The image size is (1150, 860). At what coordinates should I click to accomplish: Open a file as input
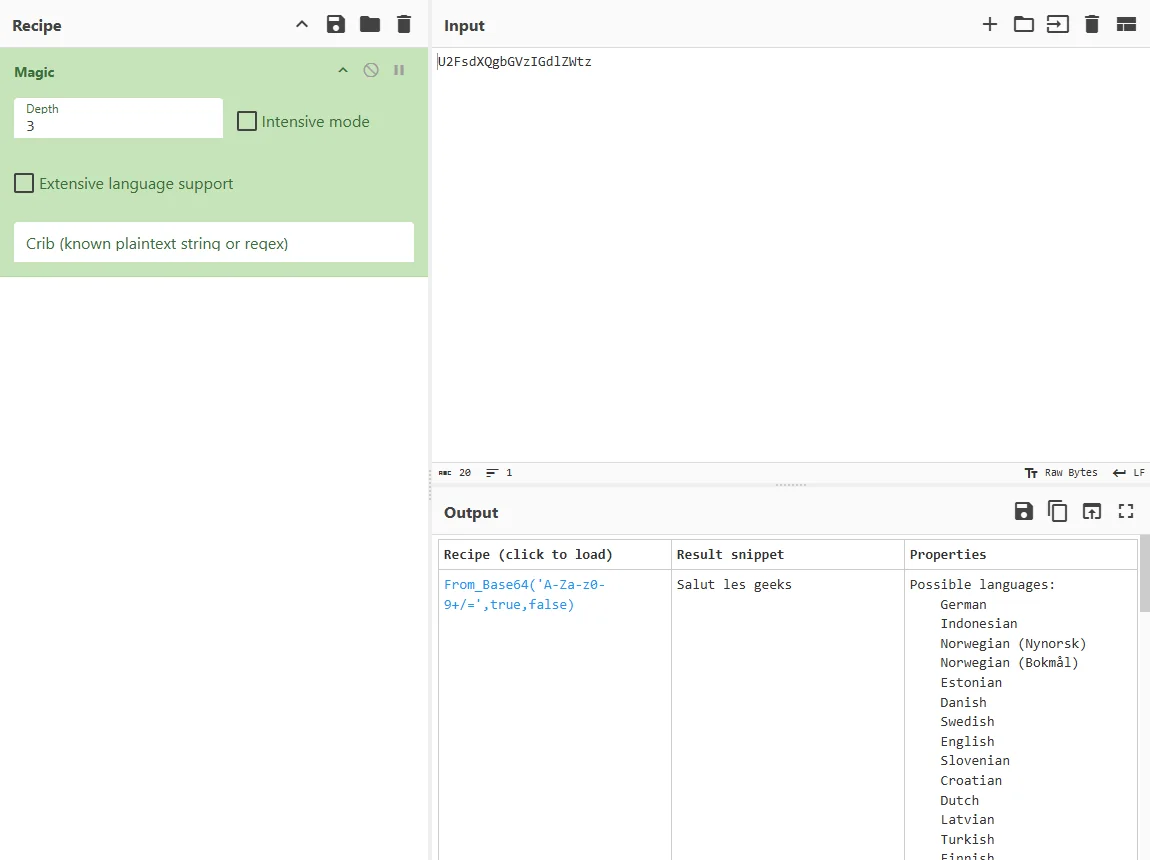[1057, 24]
